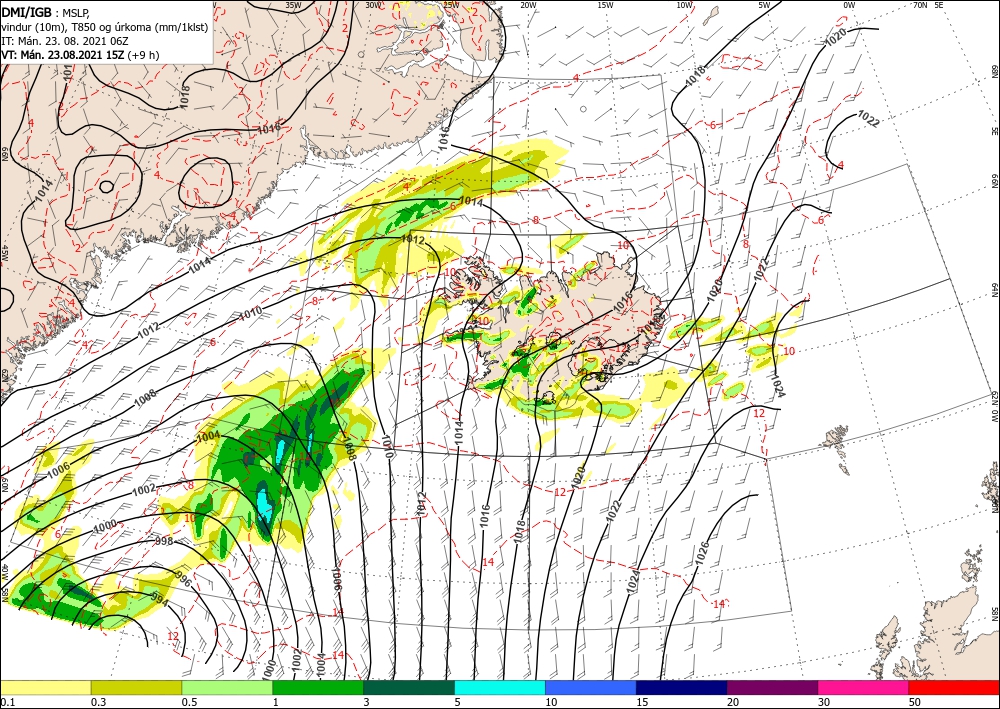This screenshot has width=1000, height=709.
Task: Click the cyan 5–10 legend swatch
Action: [x=500, y=687]
